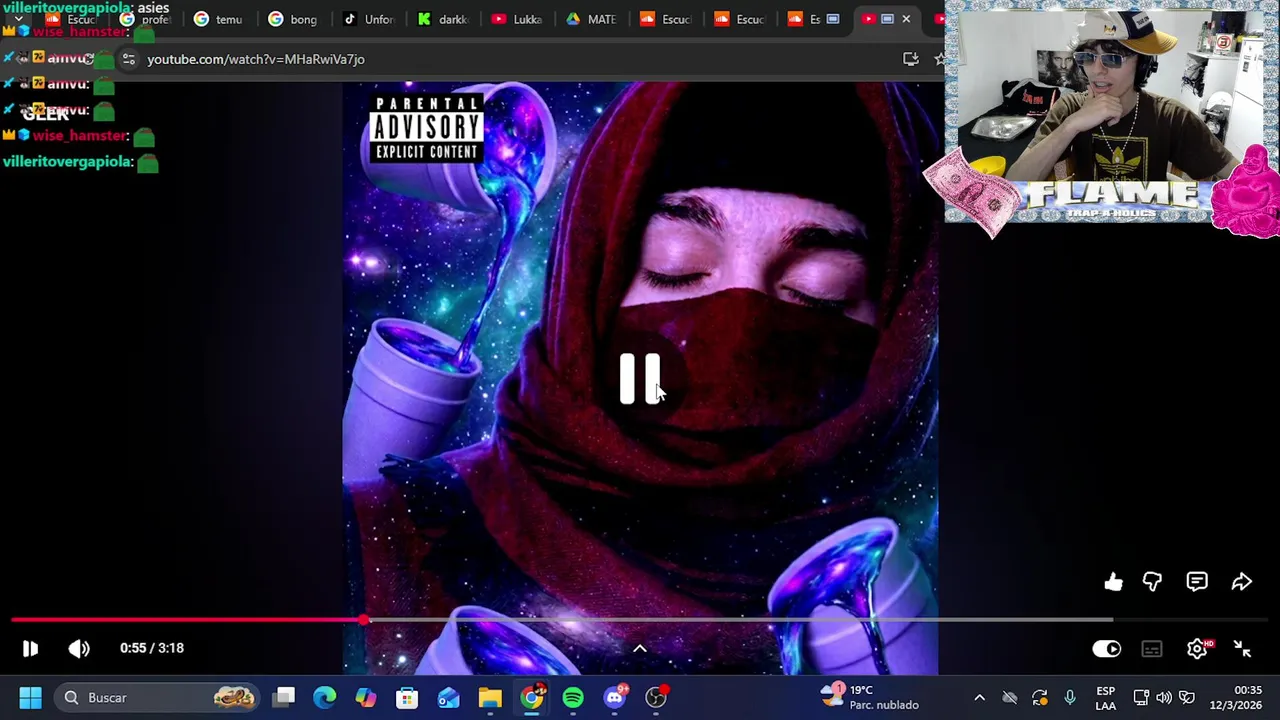Open the comments panel icon

(1197, 582)
